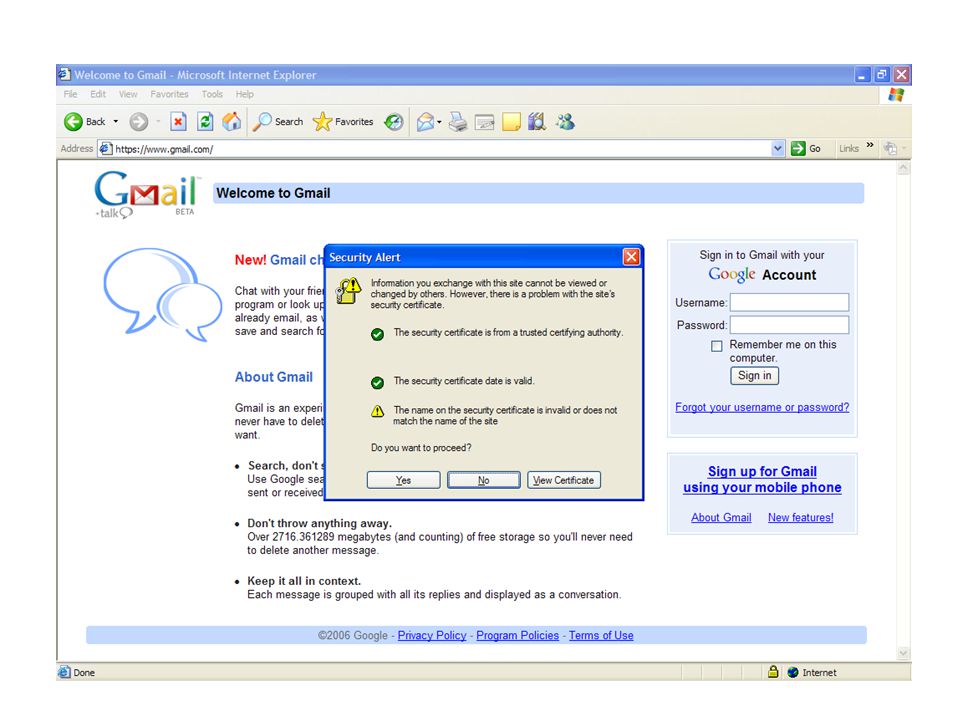Viewport: 960px width, 720px height.
Task: Click the Forward arrow icon
Action: pyautogui.click(x=139, y=122)
